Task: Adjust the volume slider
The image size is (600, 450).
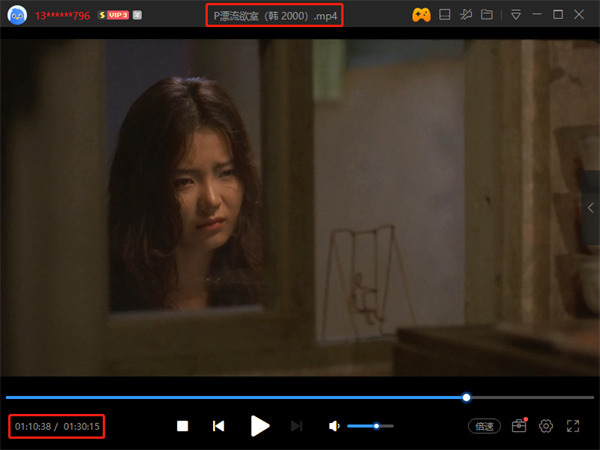Action: pos(370,426)
